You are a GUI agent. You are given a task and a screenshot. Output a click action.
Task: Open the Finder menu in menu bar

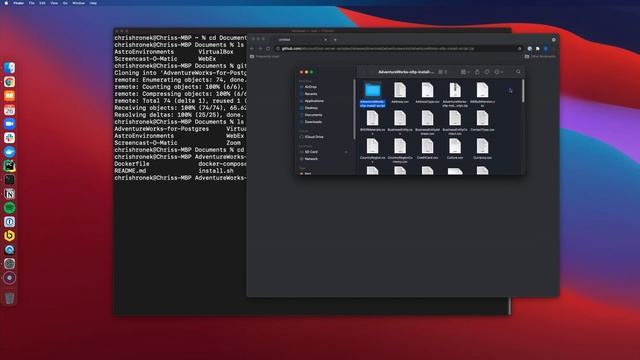click(x=18, y=3)
